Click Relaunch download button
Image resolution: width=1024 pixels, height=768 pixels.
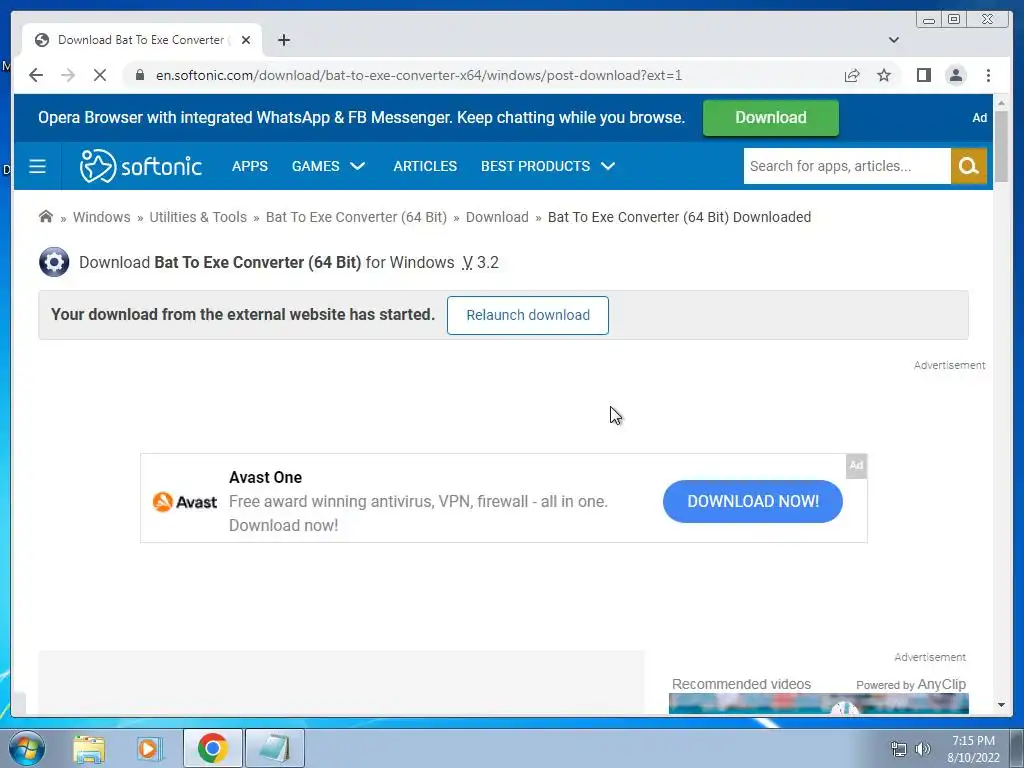(528, 315)
